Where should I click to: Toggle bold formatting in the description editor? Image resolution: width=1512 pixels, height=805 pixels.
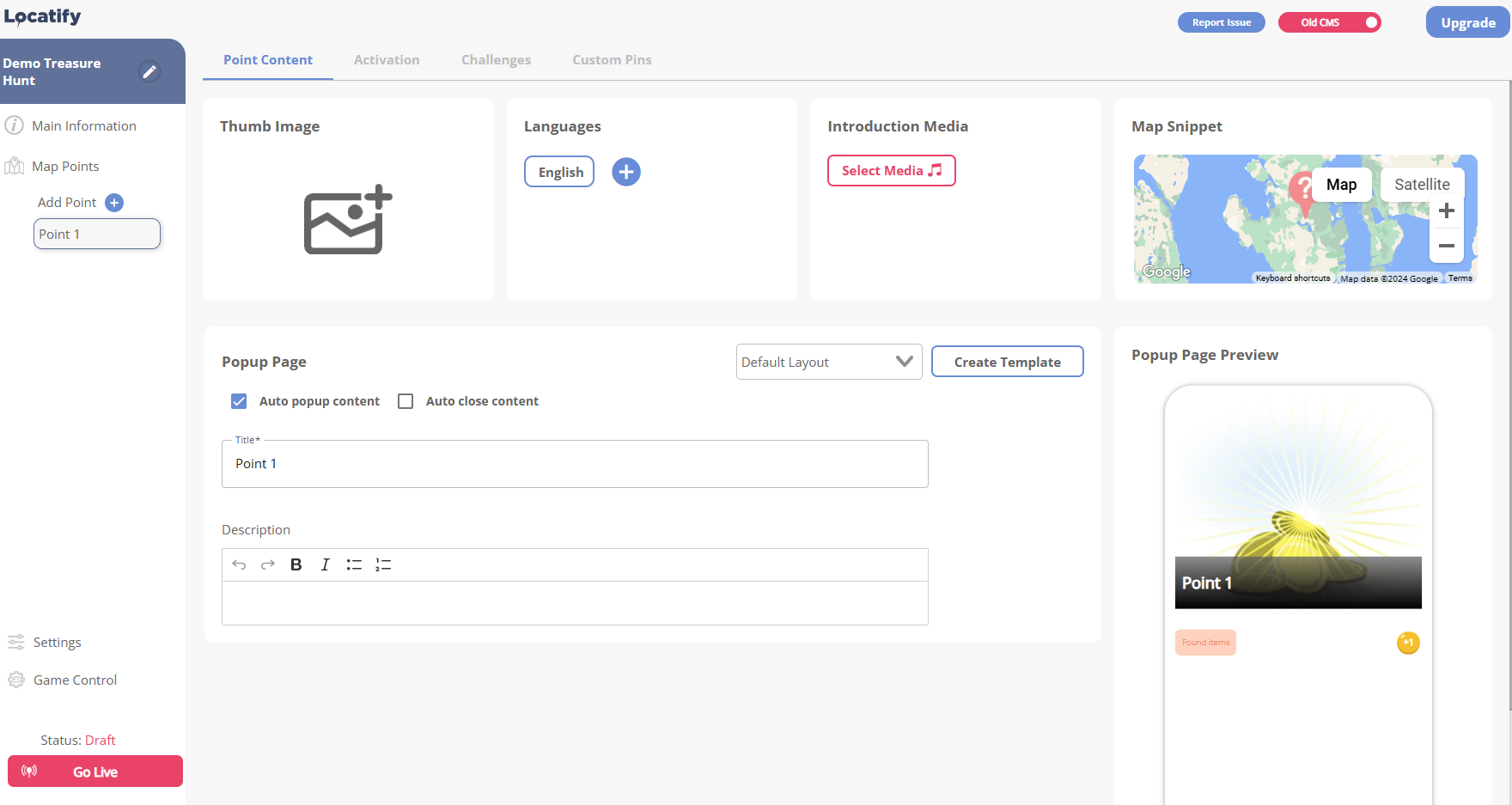[296, 564]
